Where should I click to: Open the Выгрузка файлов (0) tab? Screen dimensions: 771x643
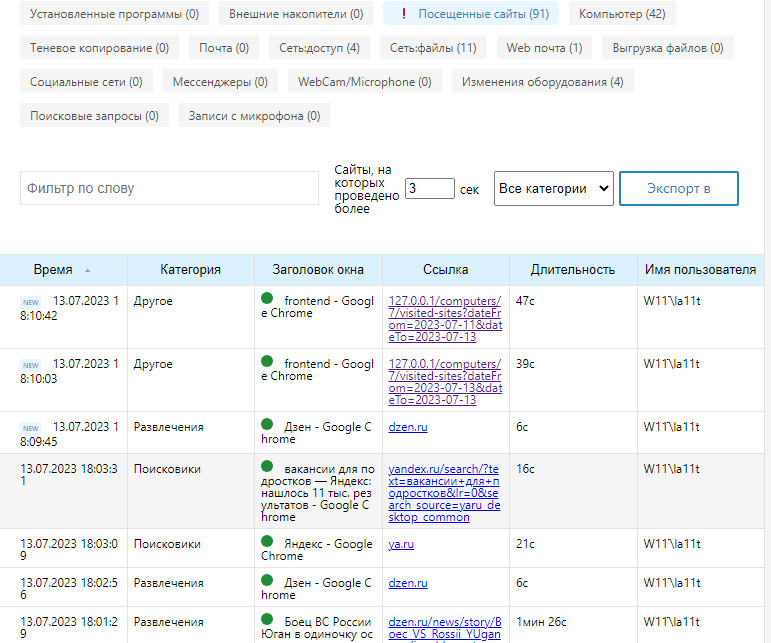point(668,48)
